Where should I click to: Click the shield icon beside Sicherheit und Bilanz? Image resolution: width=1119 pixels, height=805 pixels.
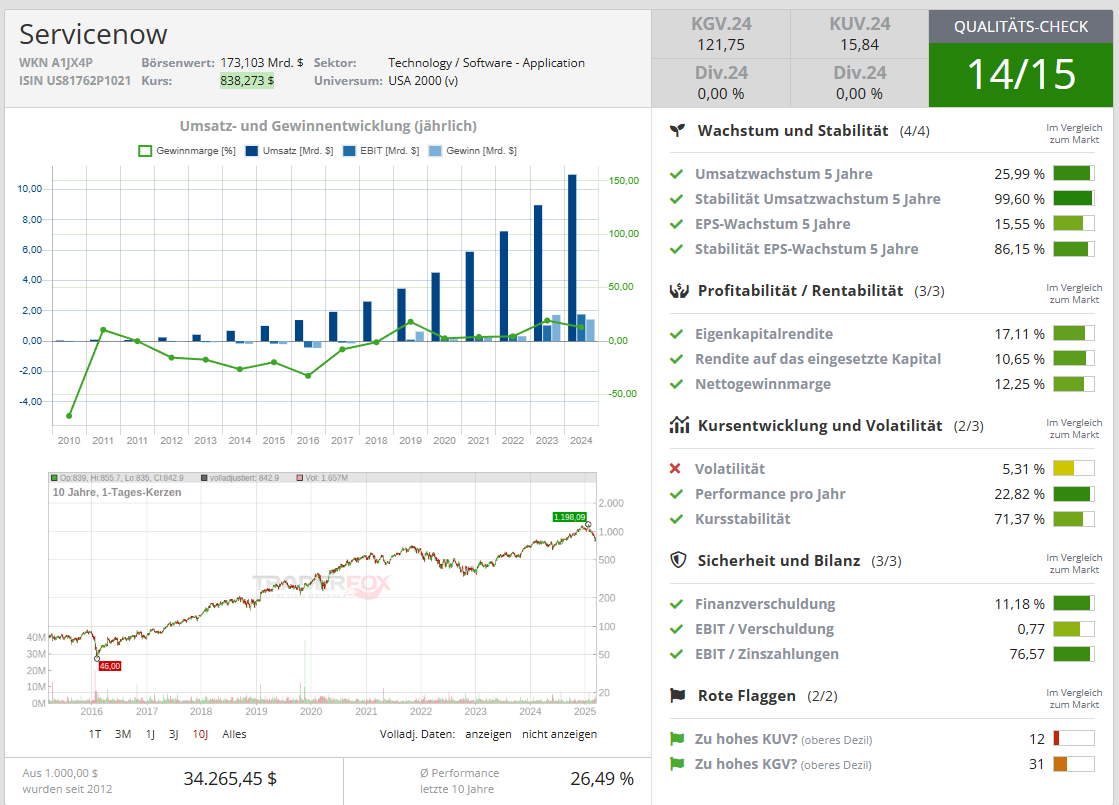tap(678, 561)
